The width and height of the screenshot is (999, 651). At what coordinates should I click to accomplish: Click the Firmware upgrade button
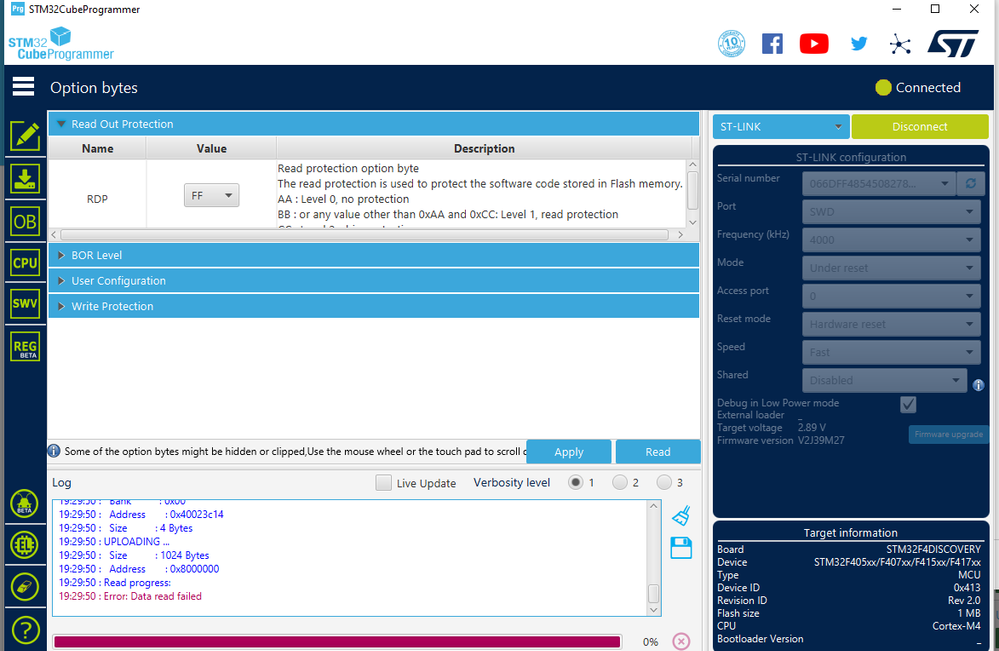[949, 434]
